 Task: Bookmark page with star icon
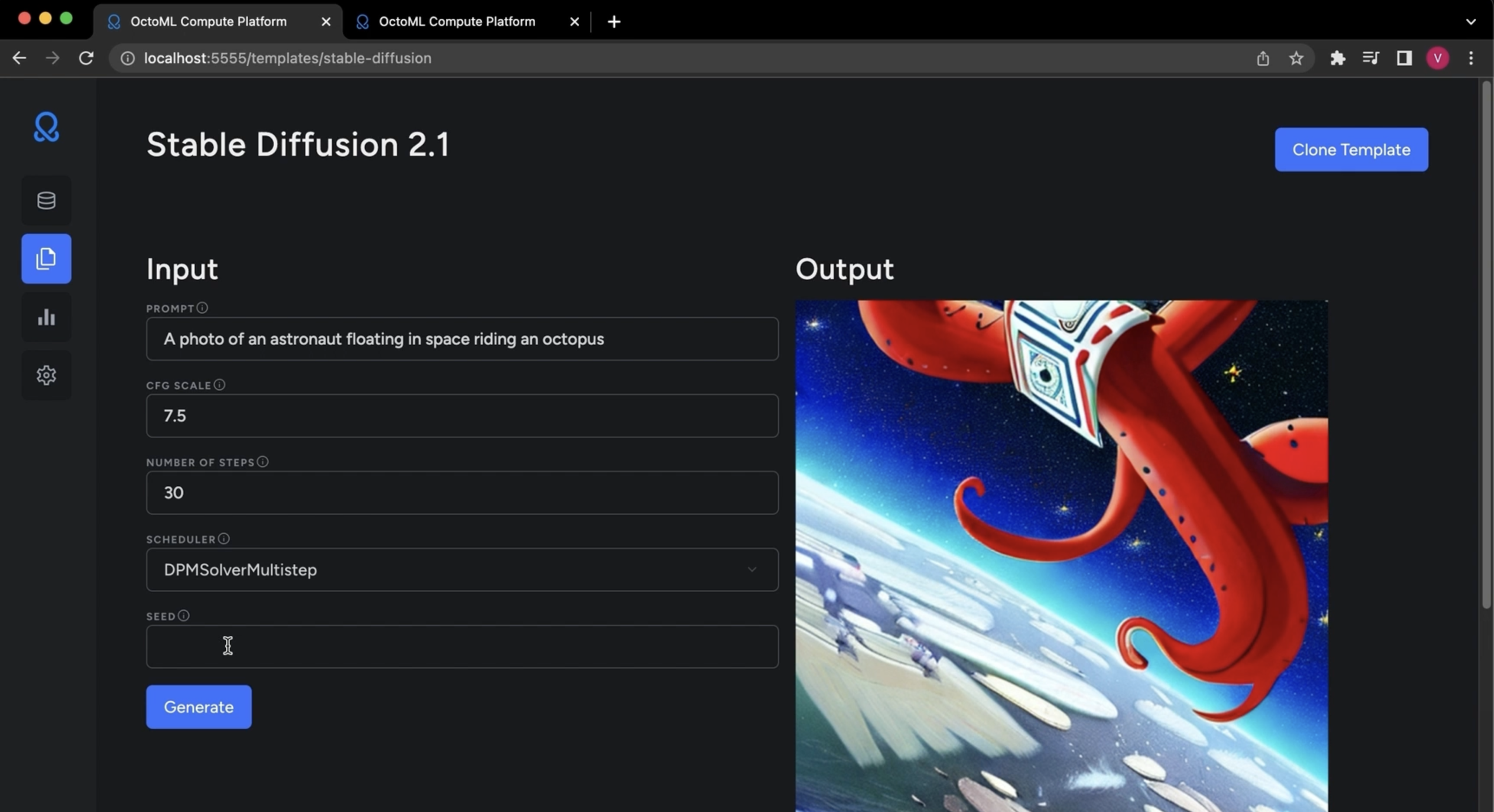pyautogui.click(x=1296, y=58)
